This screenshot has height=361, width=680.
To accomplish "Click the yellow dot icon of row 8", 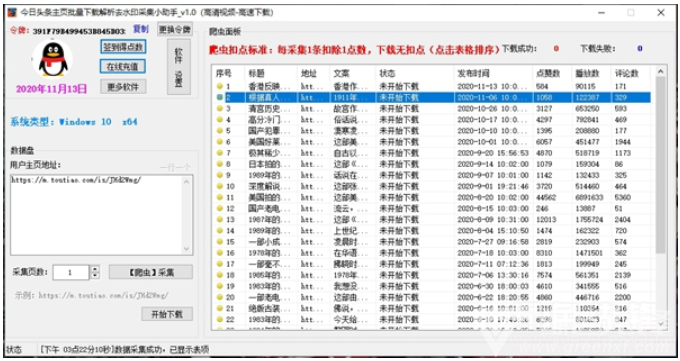I will (x=220, y=164).
